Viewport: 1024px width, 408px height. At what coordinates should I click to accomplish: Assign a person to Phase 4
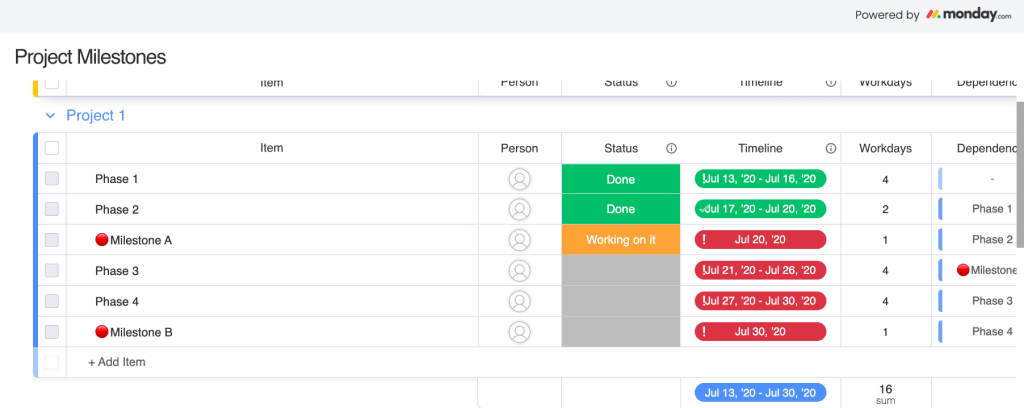(520, 301)
